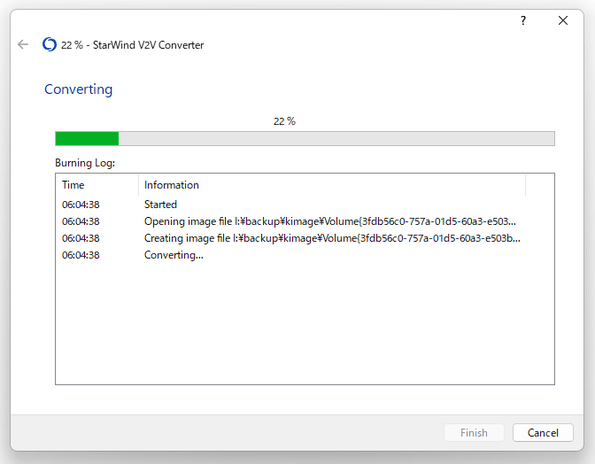The width and height of the screenshot is (595, 464).
Task: Click the Burning Log label
Action: [x=85, y=163]
